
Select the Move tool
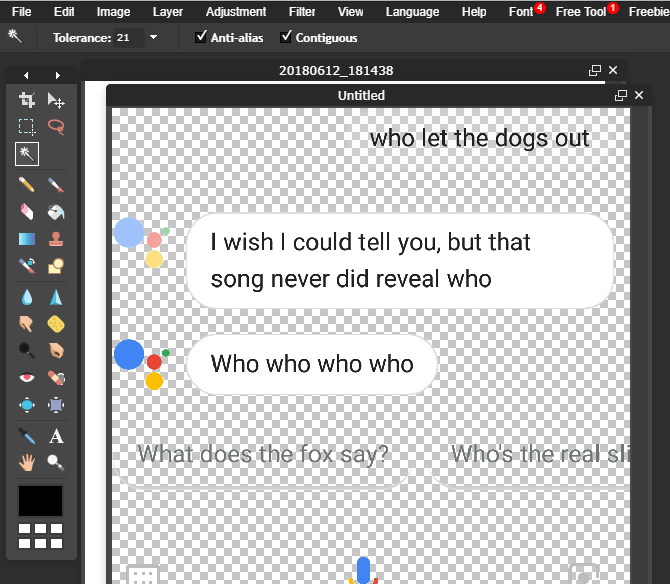[x=56, y=100]
